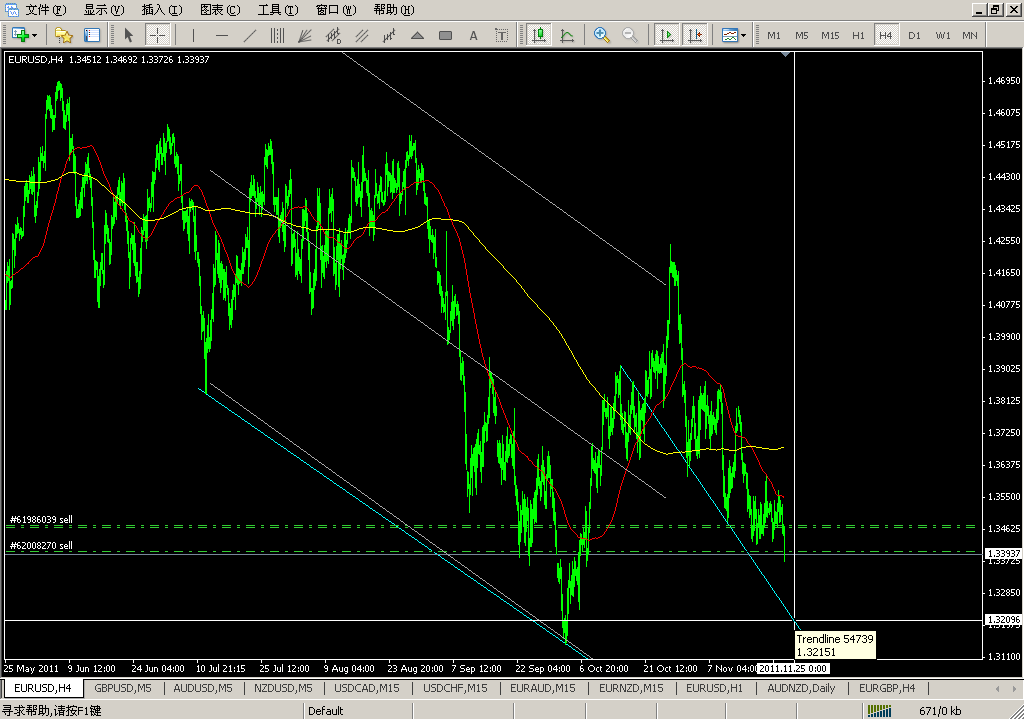Switch timeframe to D1
This screenshot has height=719, width=1024.
tap(913, 35)
